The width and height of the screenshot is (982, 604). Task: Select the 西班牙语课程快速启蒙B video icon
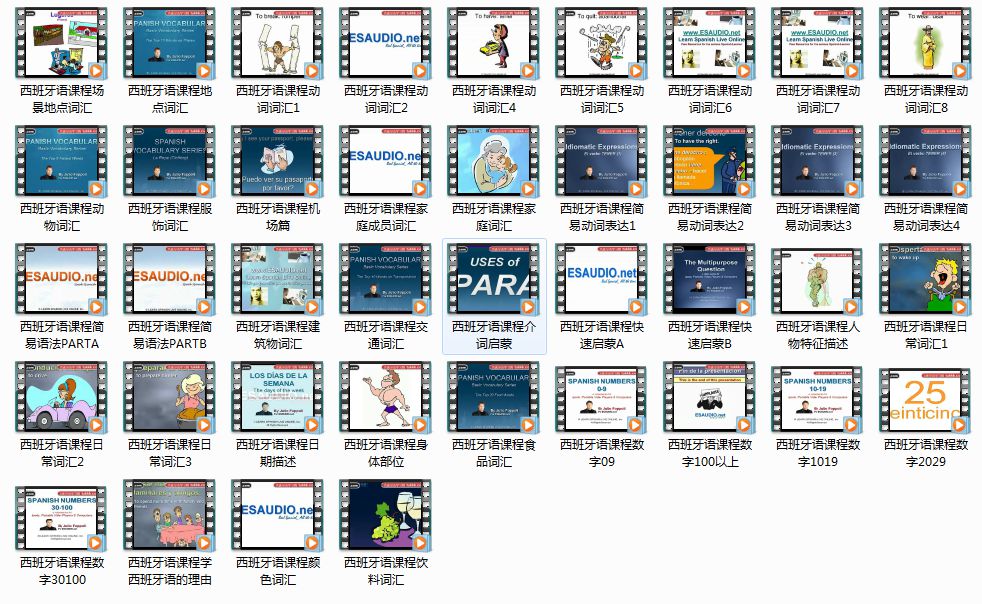(x=710, y=279)
